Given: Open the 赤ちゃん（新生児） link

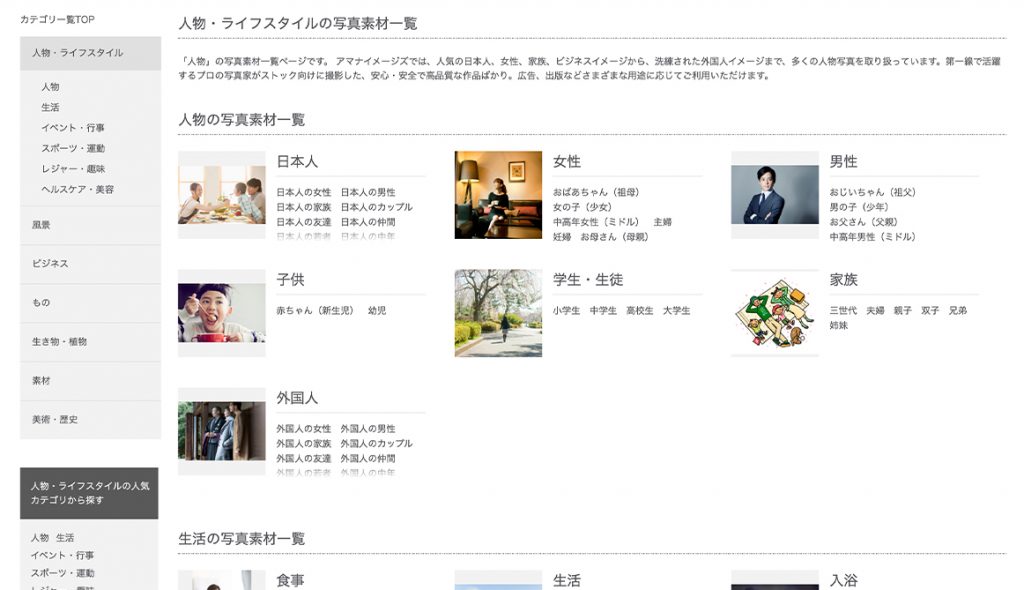Looking at the screenshot, I should (x=315, y=310).
